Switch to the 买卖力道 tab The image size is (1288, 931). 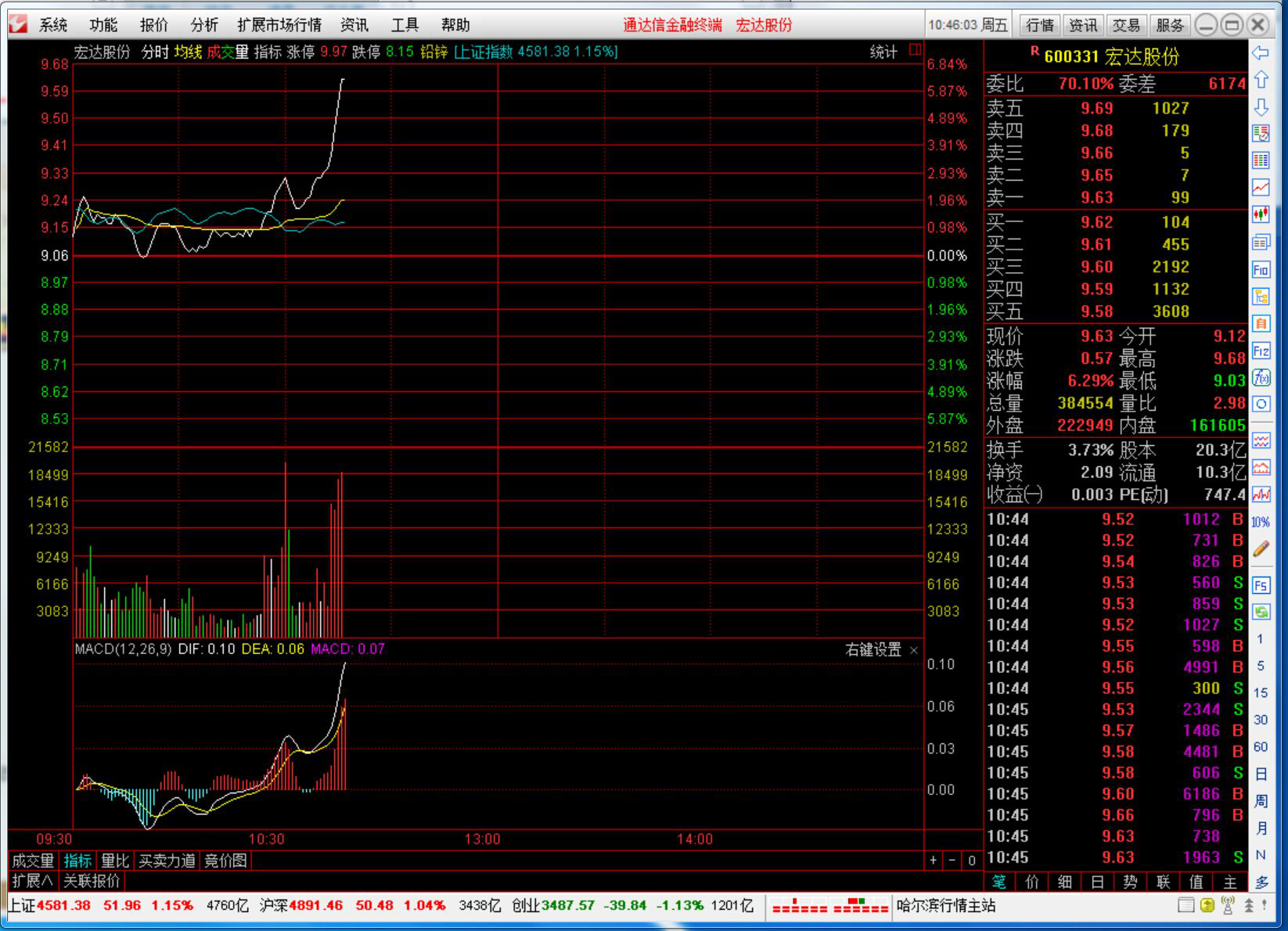point(167,861)
